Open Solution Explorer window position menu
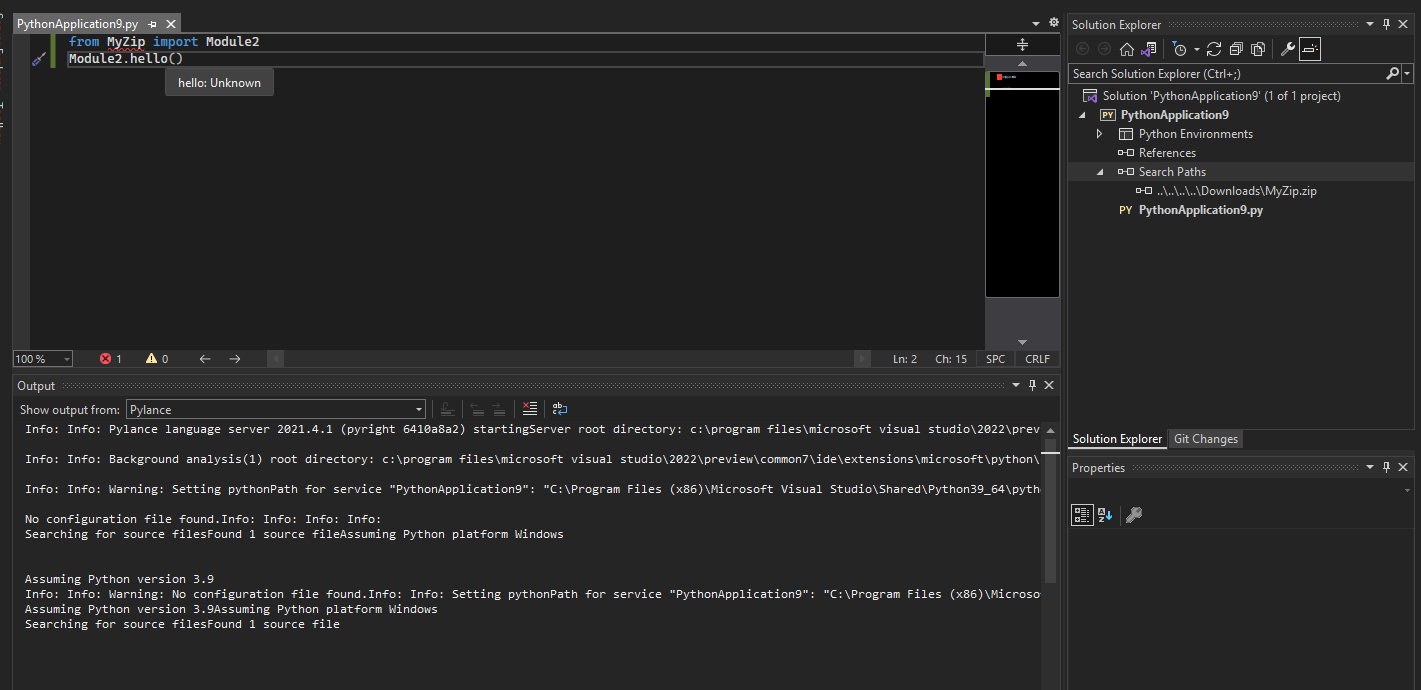Image resolution: width=1421 pixels, height=690 pixels. click(x=1371, y=24)
